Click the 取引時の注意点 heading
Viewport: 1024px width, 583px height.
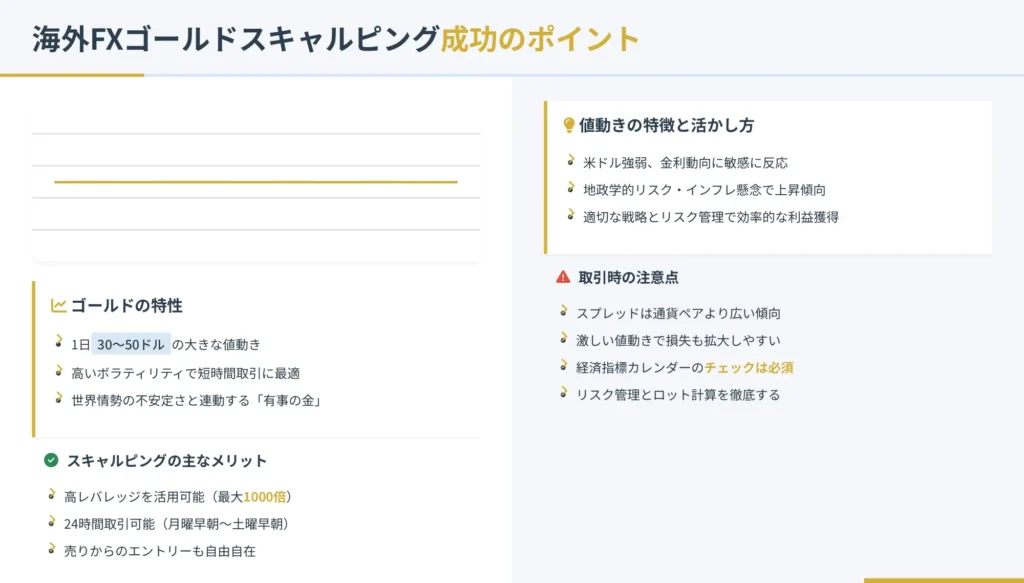(x=628, y=277)
